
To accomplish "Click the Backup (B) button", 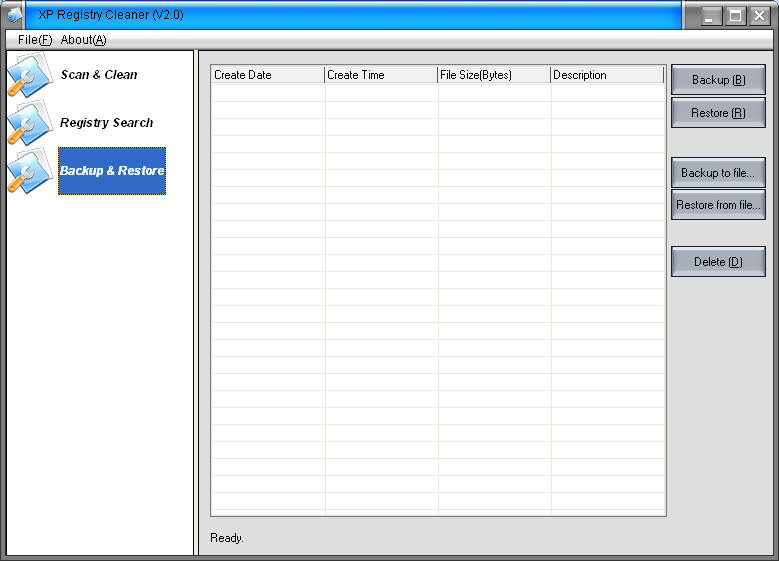I will [x=718, y=80].
